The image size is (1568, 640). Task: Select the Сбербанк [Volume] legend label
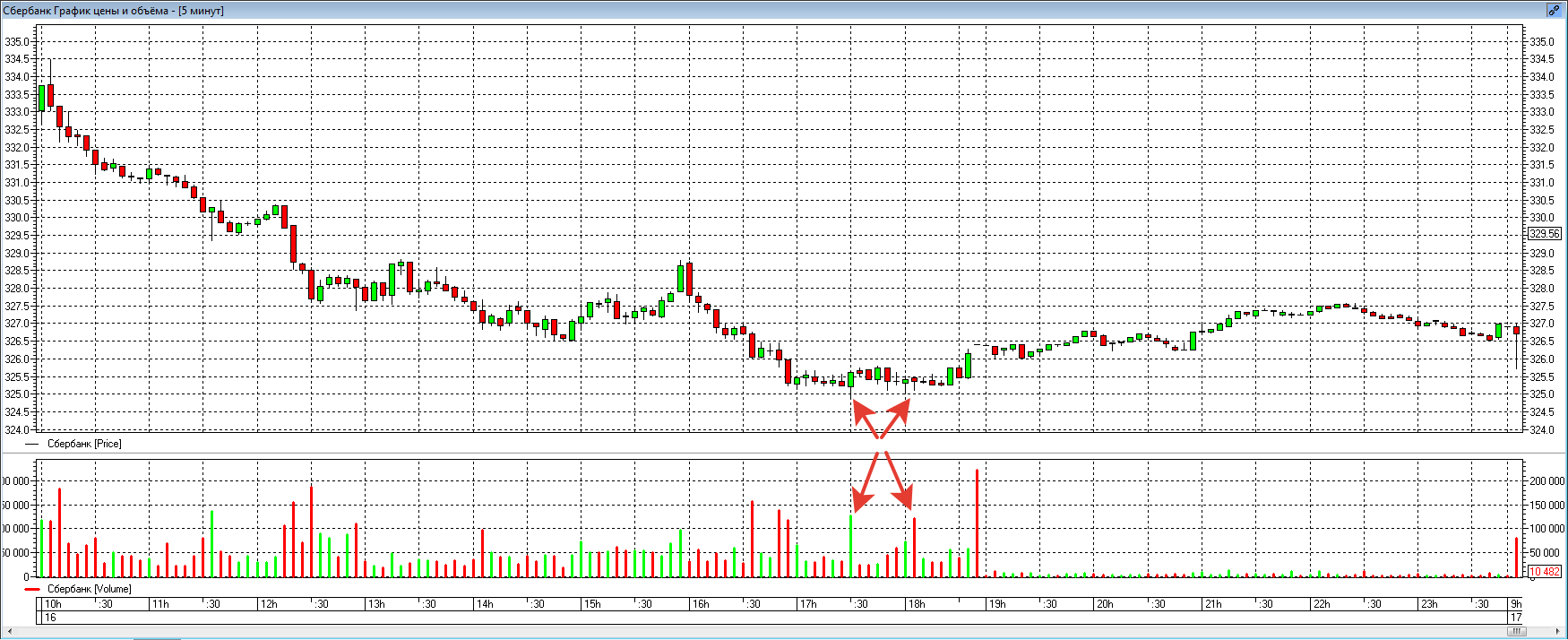point(89,589)
